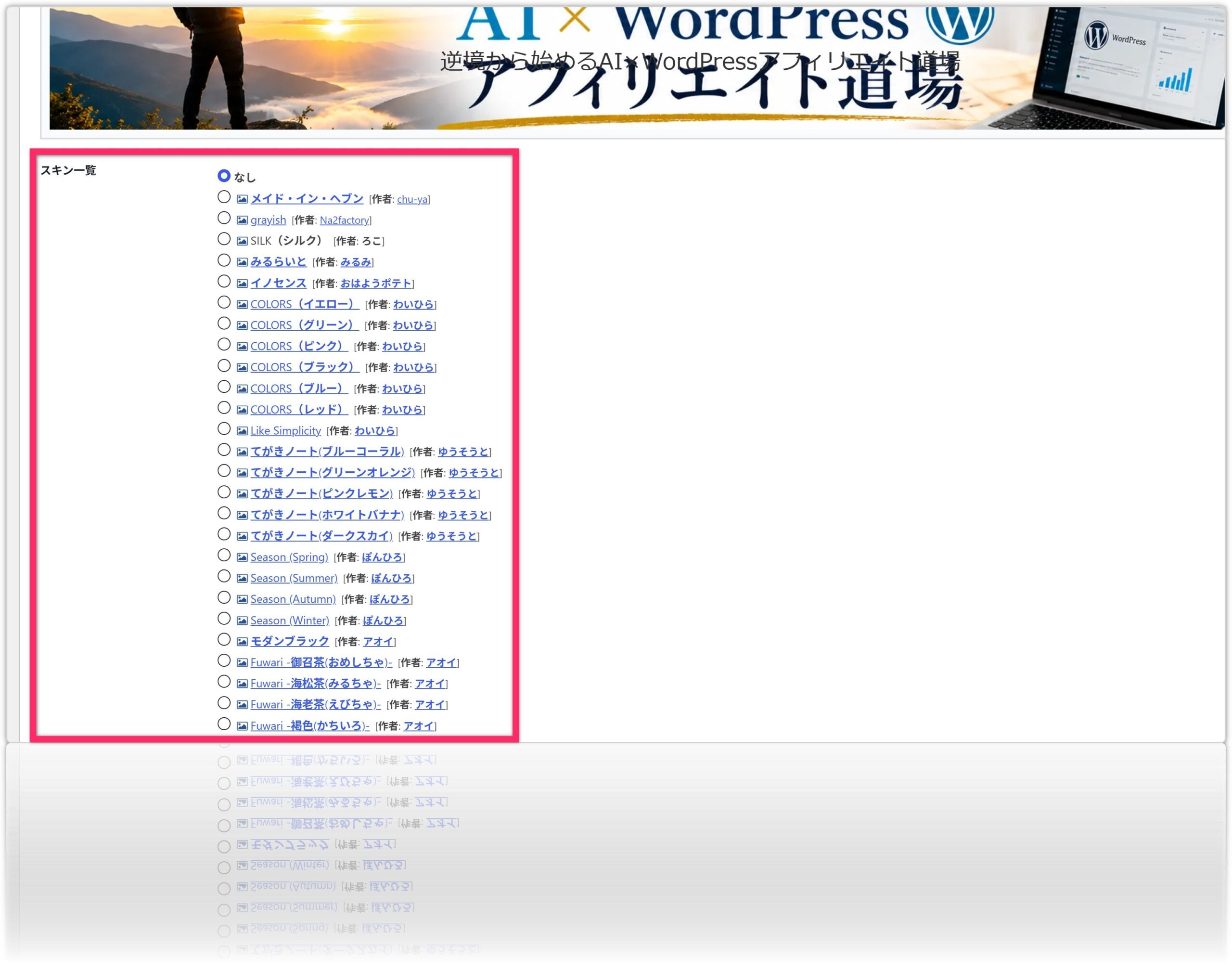This screenshot has height=970, width=1232.
Task: Select COLORS（ピンク） radio button
Action: (224, 345)
